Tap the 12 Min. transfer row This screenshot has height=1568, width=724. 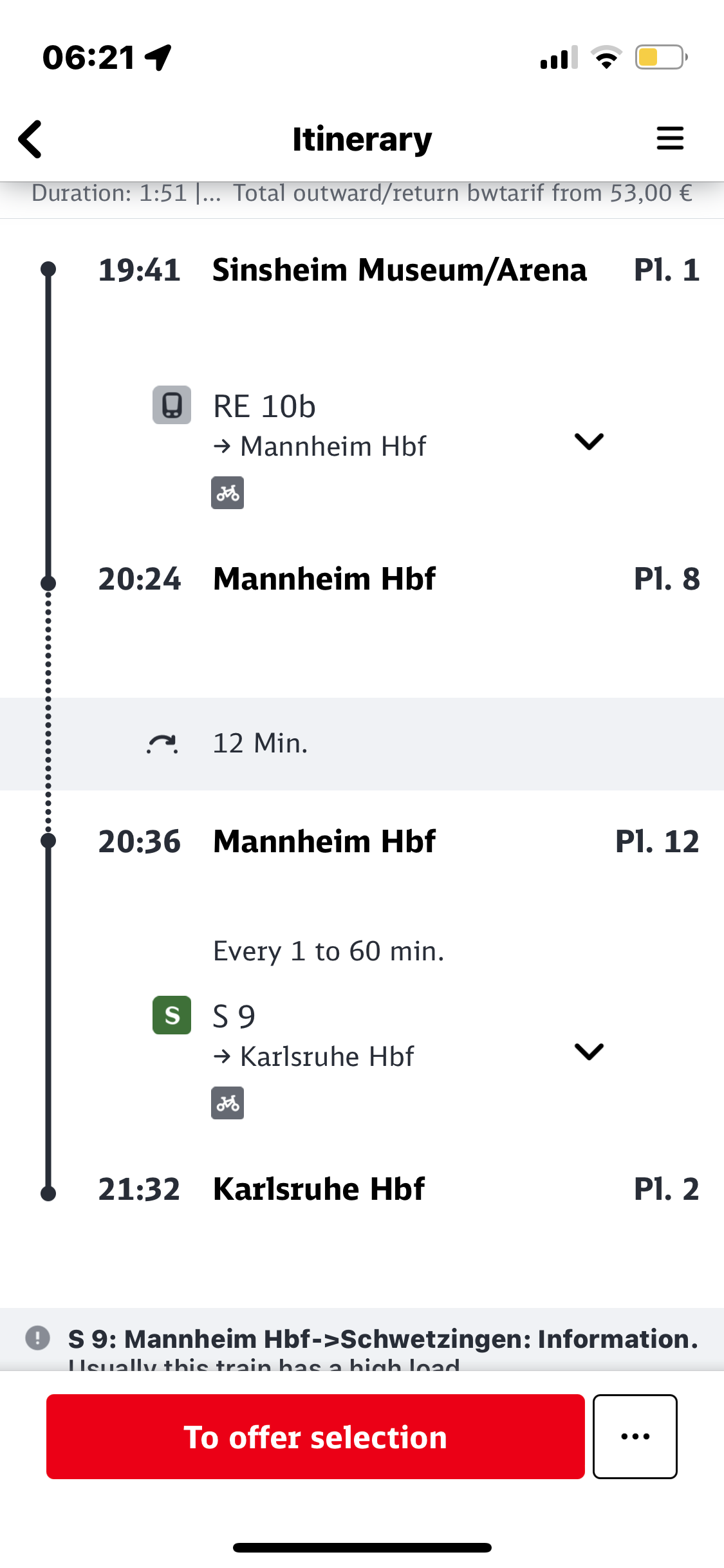click(x=362, y=743)
